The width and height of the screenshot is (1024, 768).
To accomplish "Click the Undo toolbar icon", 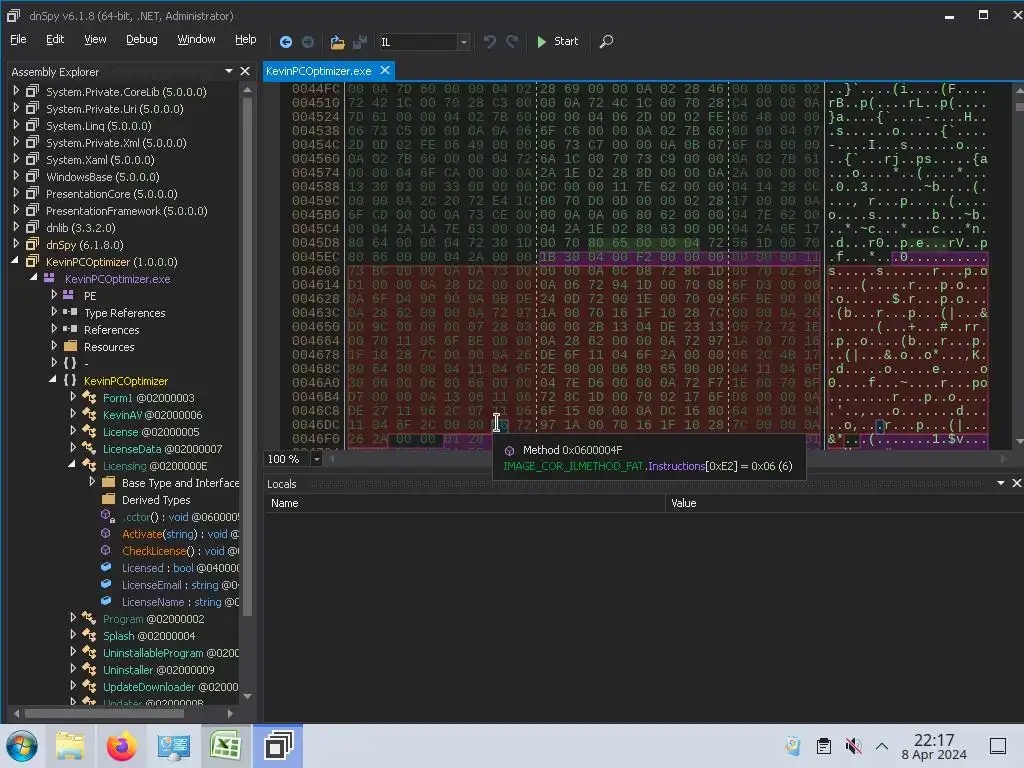I will 489,42.
